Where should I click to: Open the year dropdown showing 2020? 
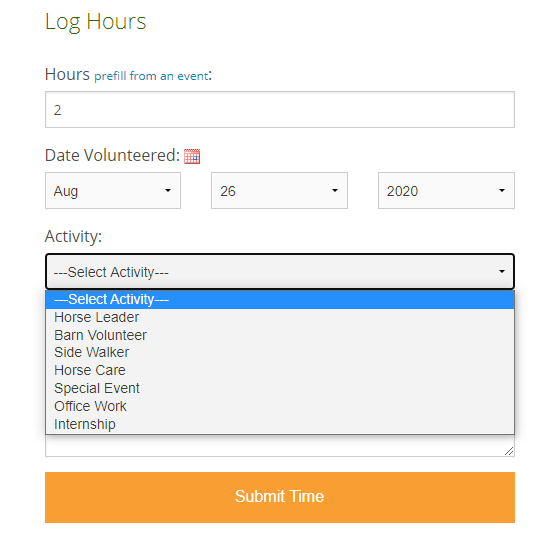pyautogui.click(x=446, y=190)
